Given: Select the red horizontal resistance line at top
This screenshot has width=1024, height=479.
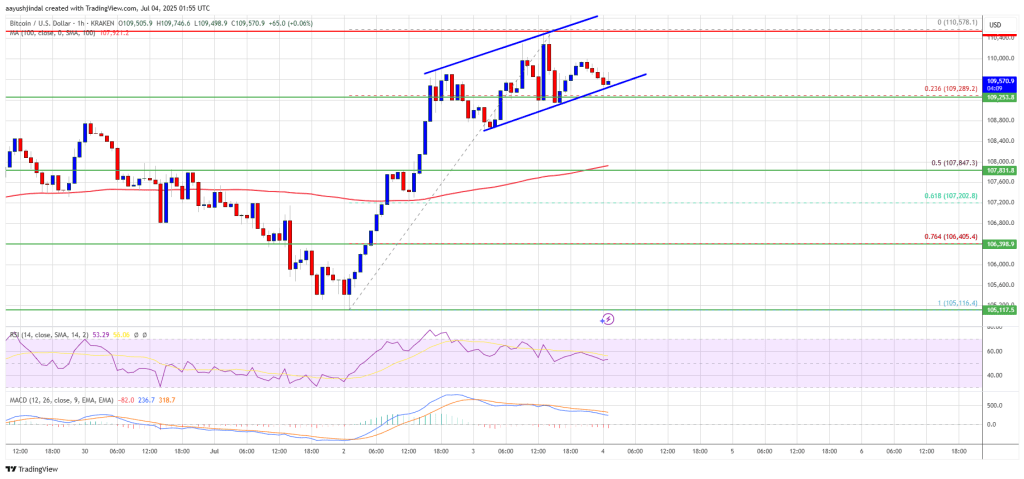Looking at the screenshot, I should (x=491, y=31).
